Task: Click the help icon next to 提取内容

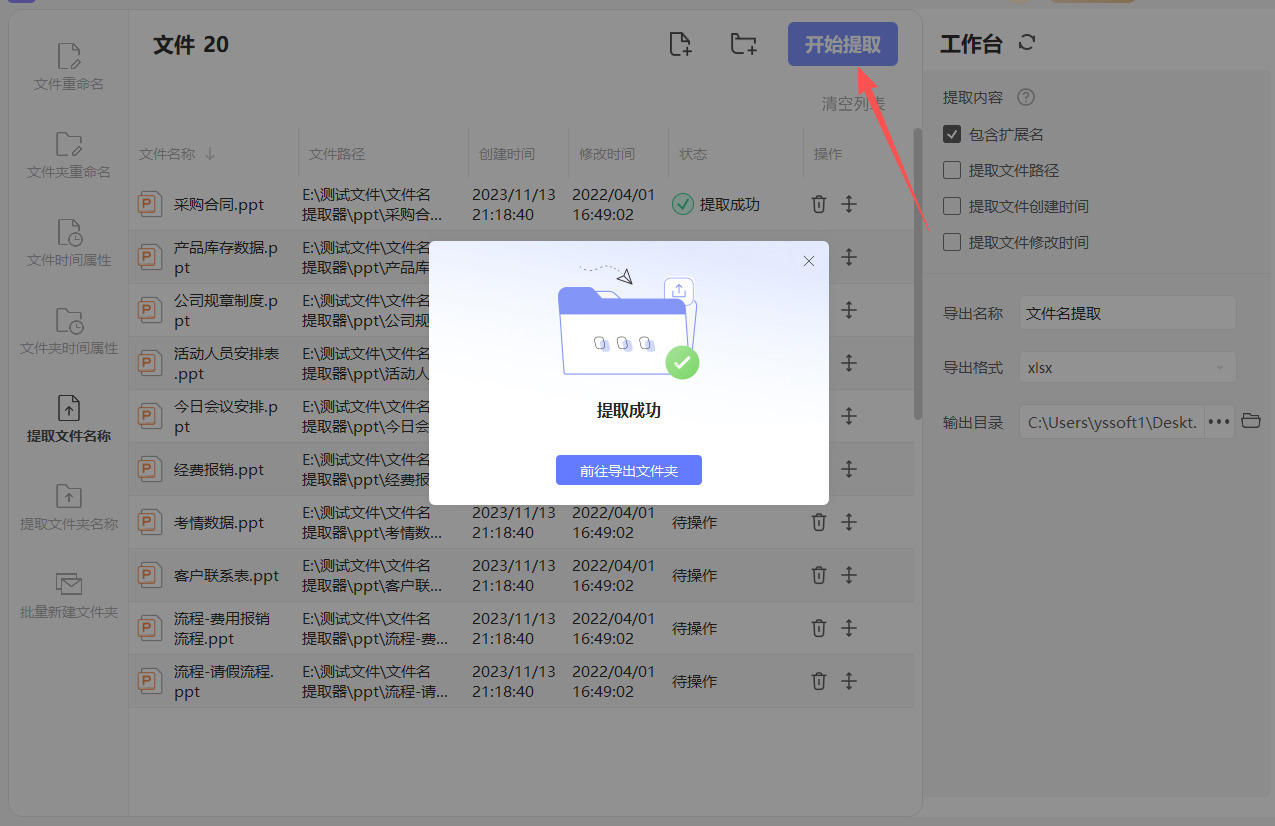Action: [x=1025, y=98]
